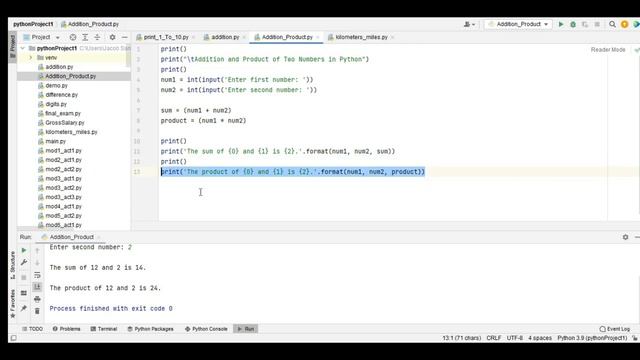Click the greyed Stop icon in top toolbar
Screen dimensions: 640x360
(x=597, y=24)
